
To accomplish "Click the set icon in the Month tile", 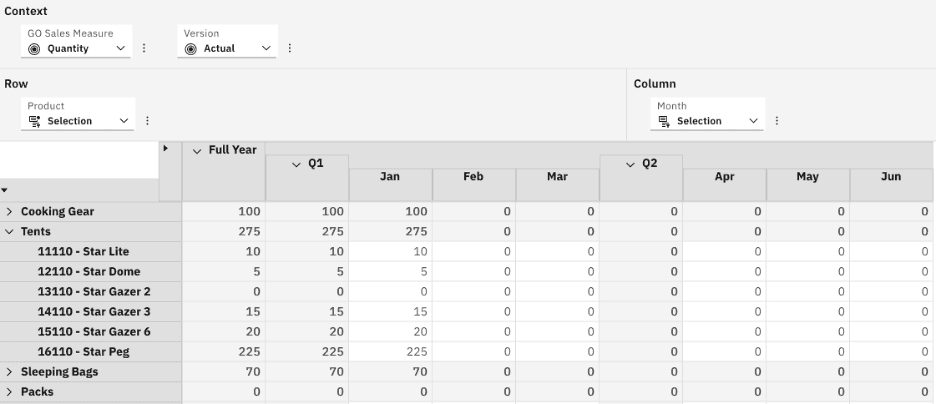I will coord(664,121).
